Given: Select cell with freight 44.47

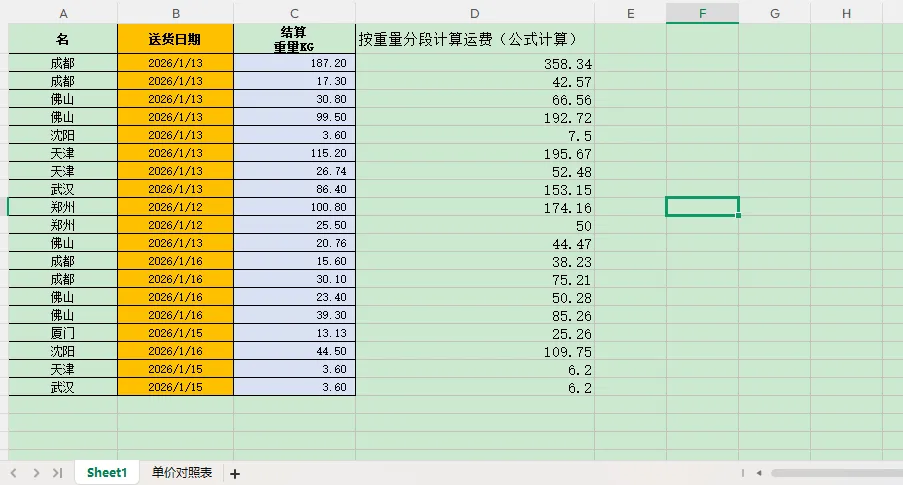Looking at the screenshot, I should click(475, 243).
